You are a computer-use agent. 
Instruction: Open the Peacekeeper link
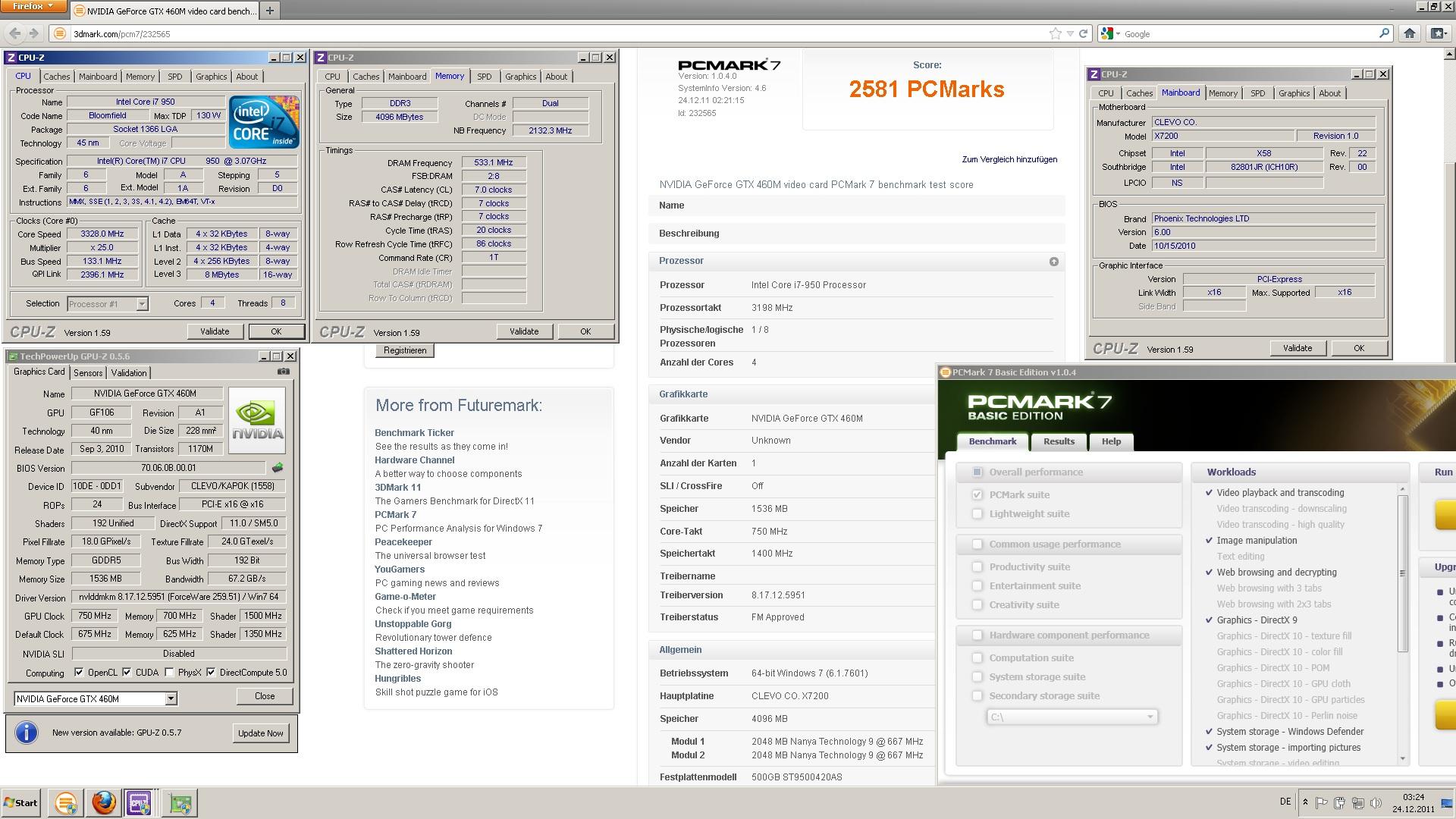(403, 542)
